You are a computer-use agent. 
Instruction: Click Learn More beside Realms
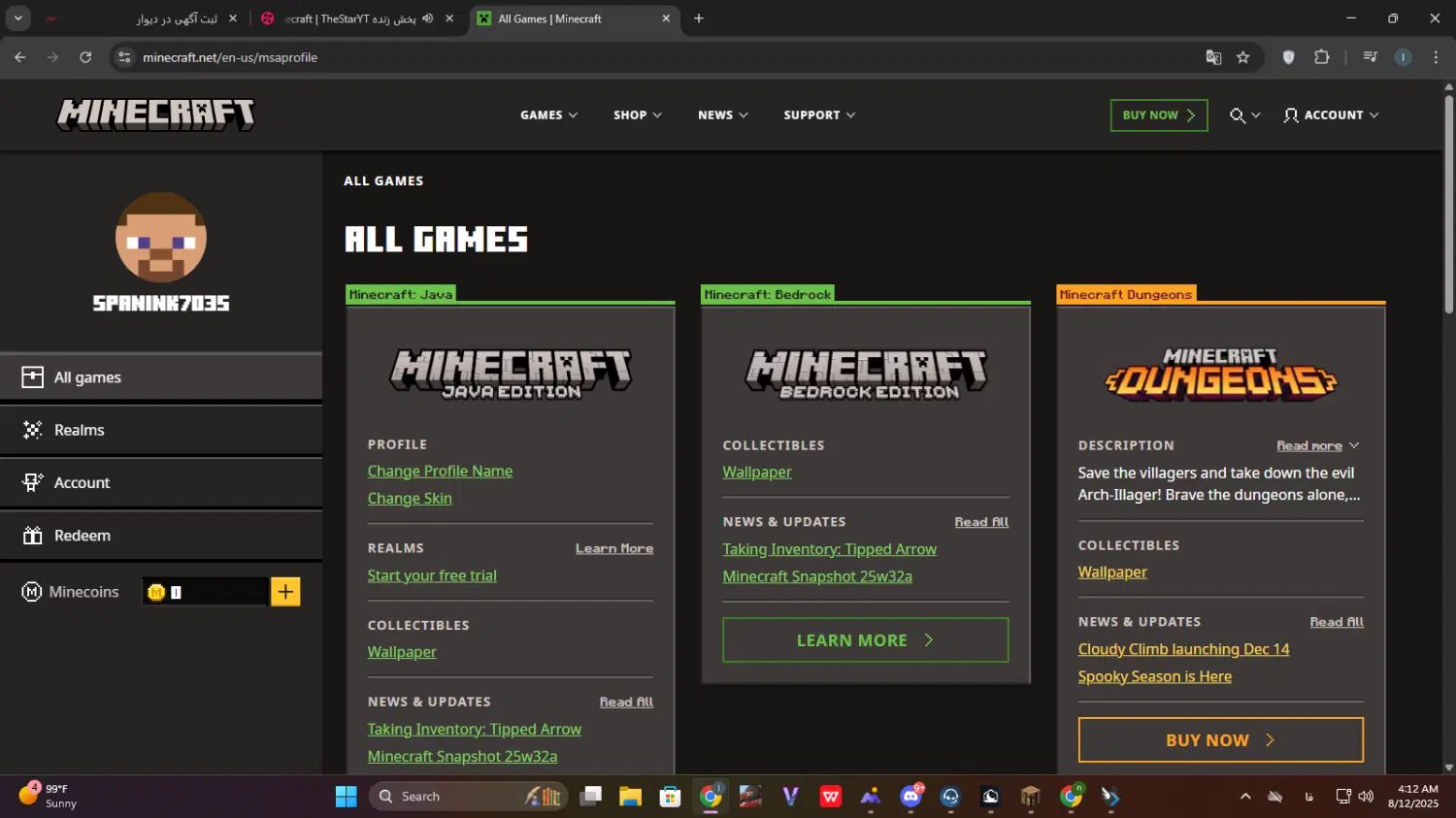click(614, 548)
